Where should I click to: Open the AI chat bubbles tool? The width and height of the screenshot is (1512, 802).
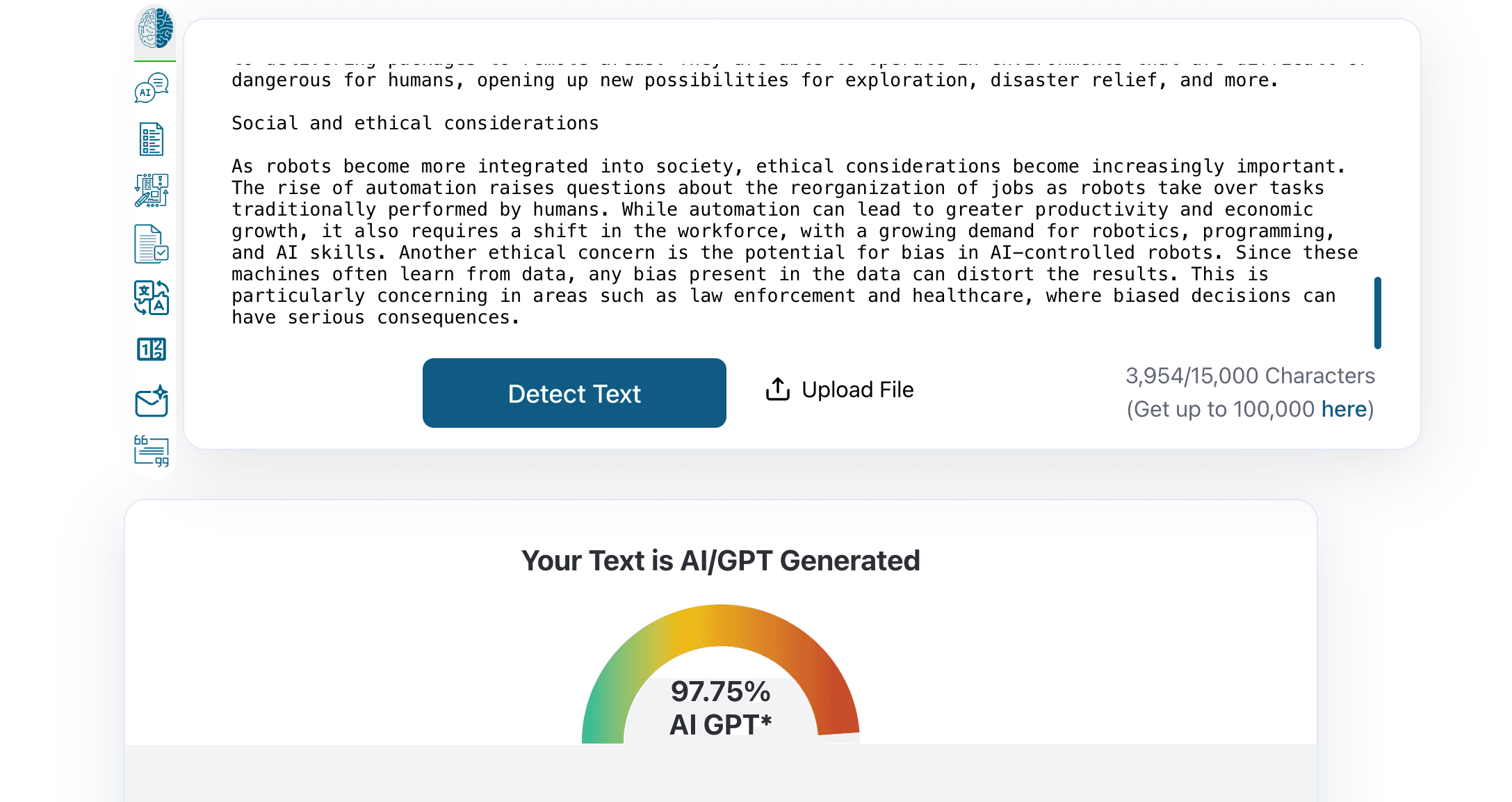pyautogui.click(x=152, y=88)
